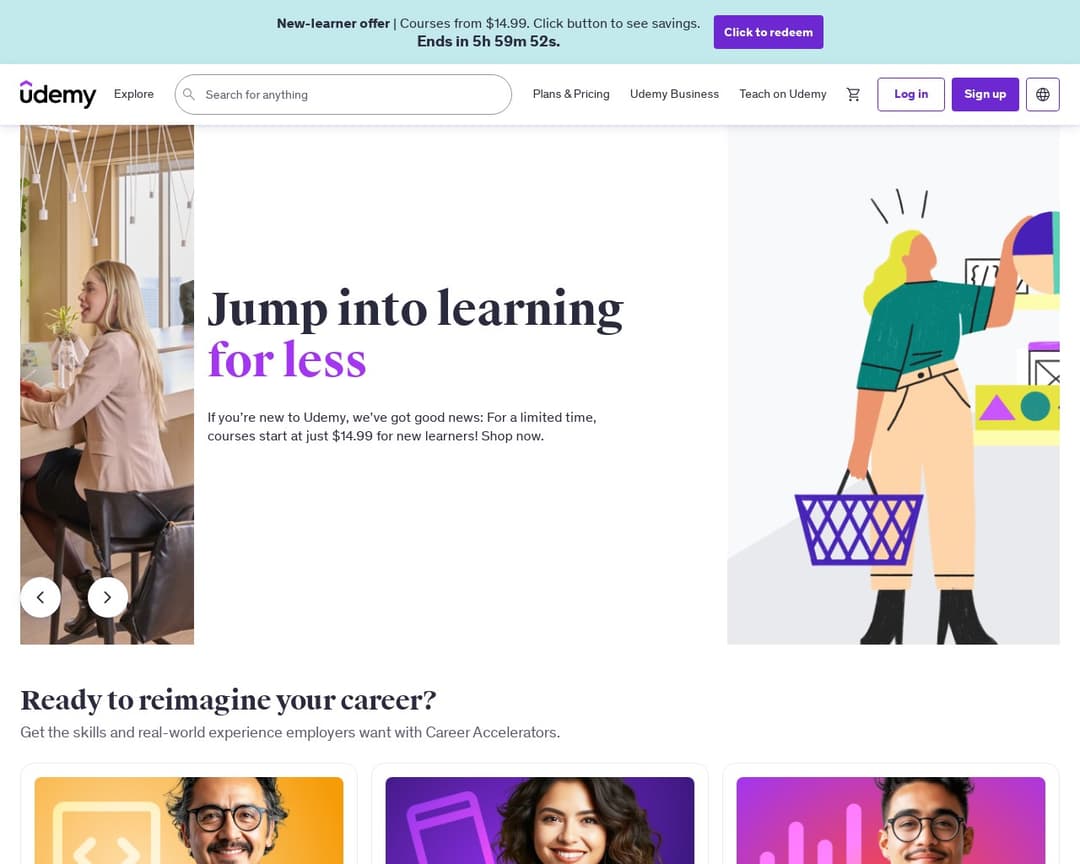This screenshot has height=864, width=1080.
Task: Go to Udemy Business
Action: coord(674,94)
